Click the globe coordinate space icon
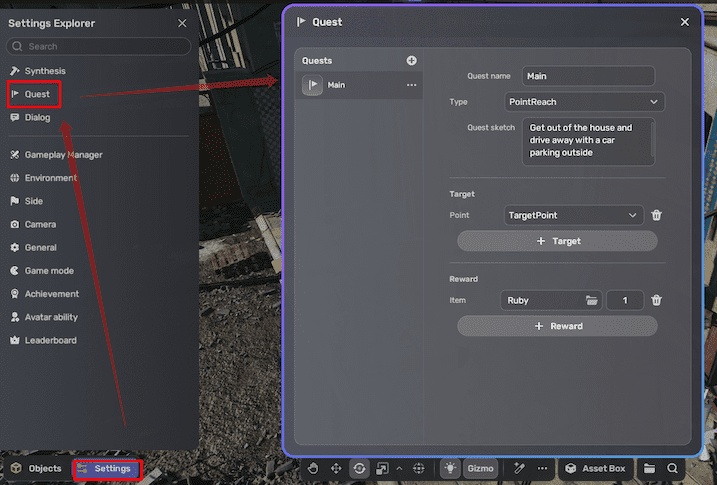This screenshot has height=485, width=717. [418, 468]
